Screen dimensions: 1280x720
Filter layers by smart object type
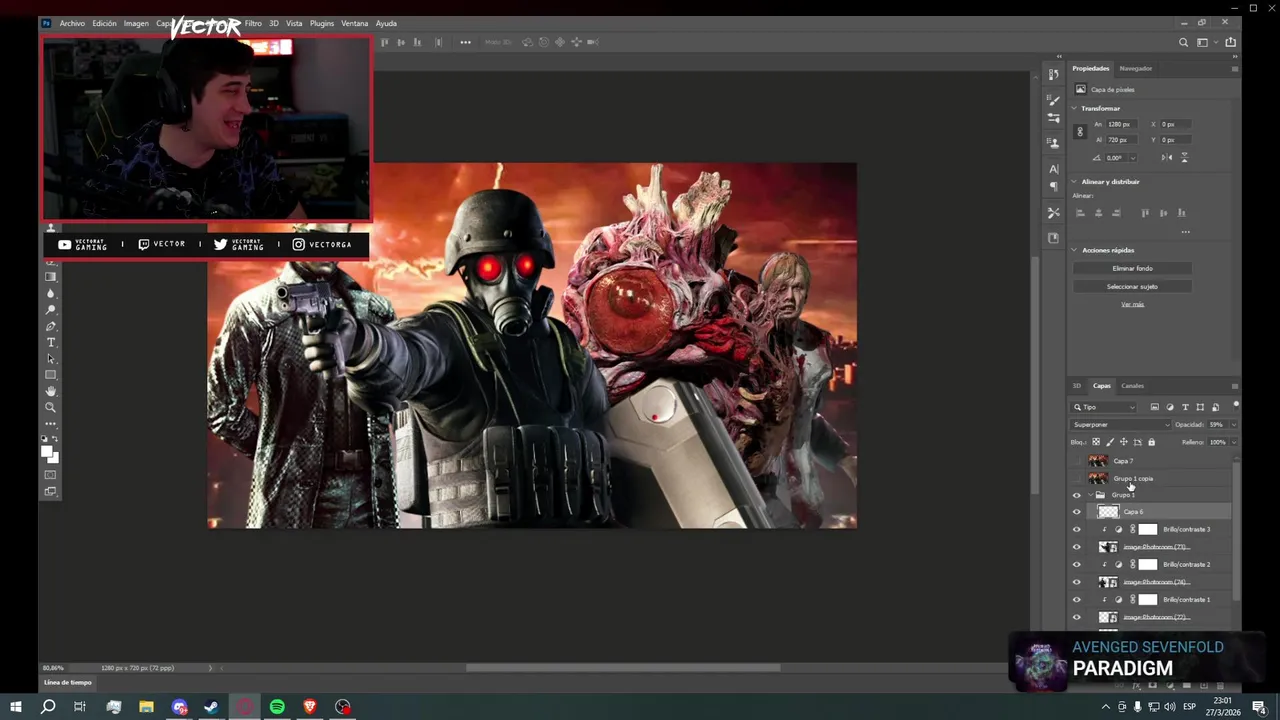pyautogui.click(x=1215, y=407)
